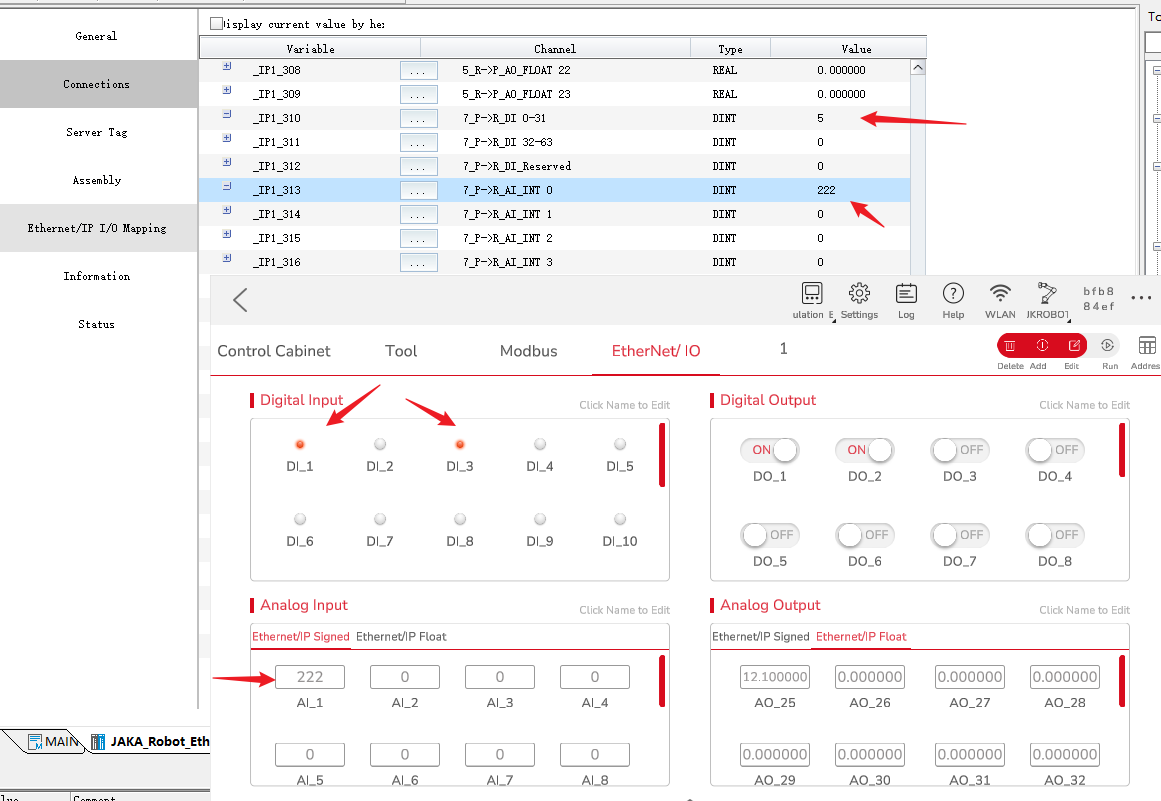Viewport: 1161px width, 801px height.
Task: Expand the _IP1_311 variable row
Action: pyautogui.click(x=226, y=139)
